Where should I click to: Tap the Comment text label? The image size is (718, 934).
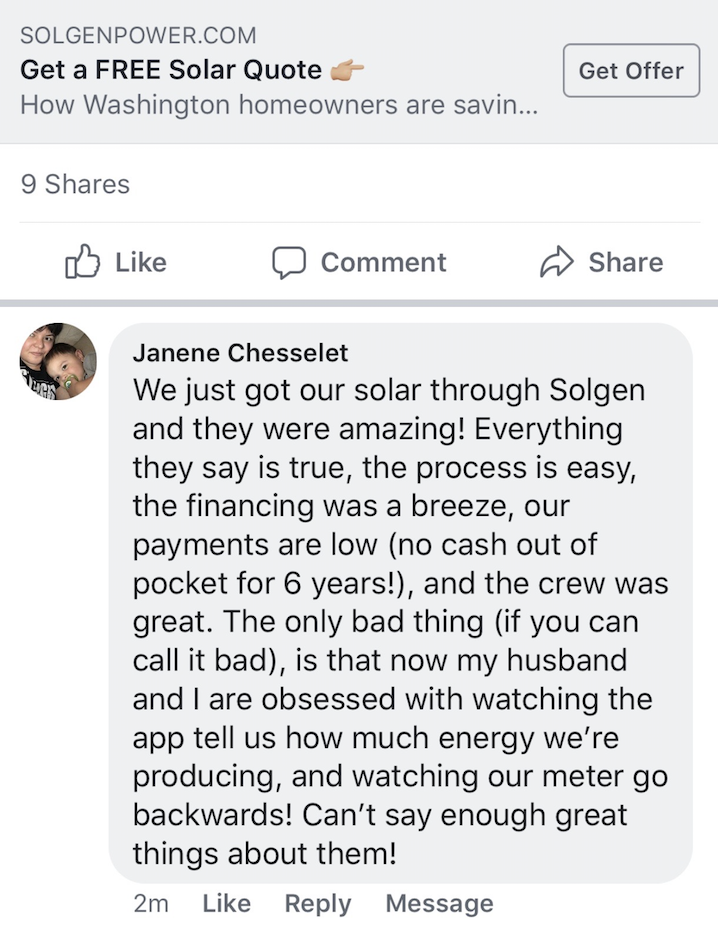pos(383,262)
